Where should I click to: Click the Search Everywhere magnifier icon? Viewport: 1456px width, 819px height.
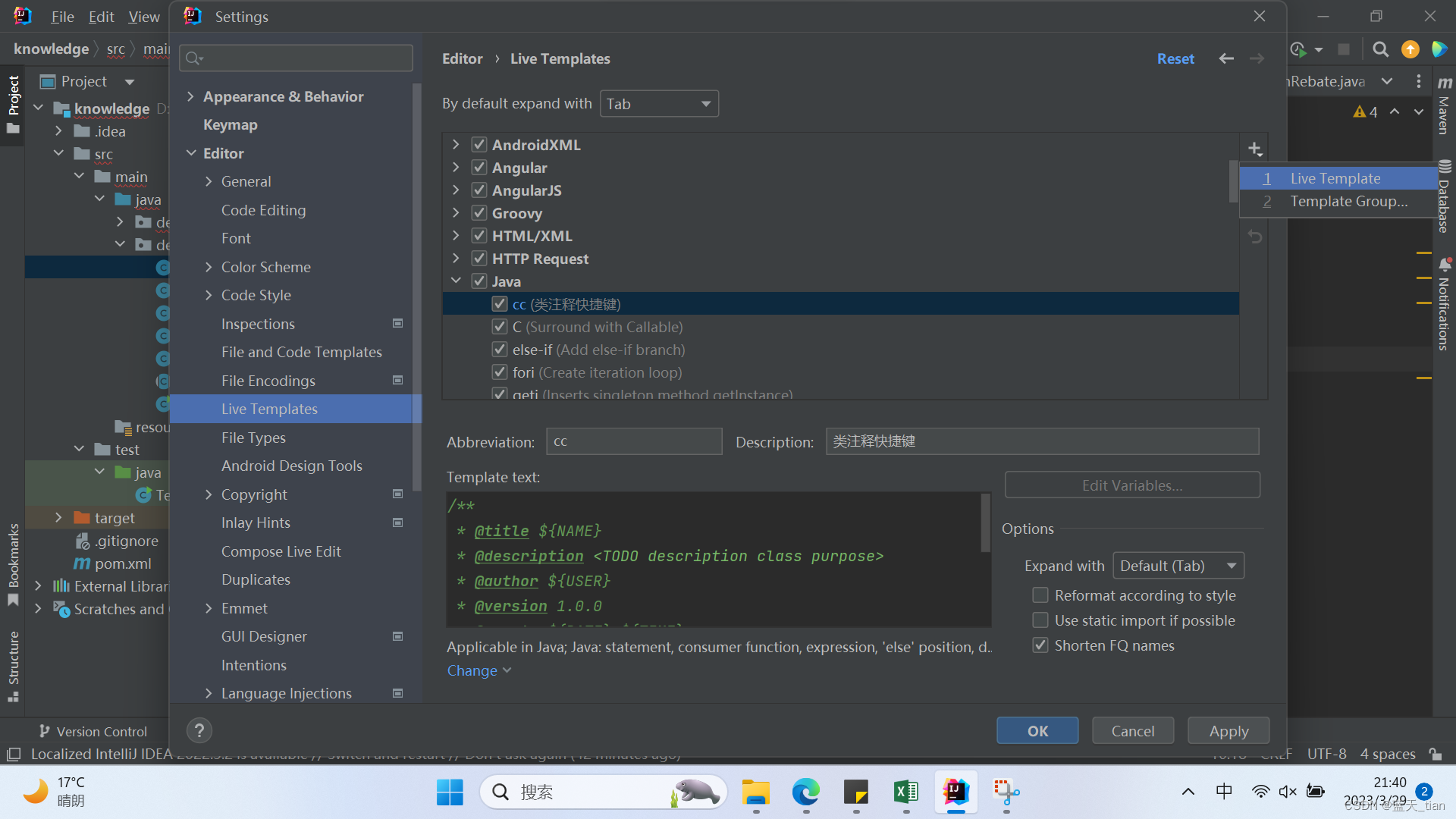tap(1380, 49)
